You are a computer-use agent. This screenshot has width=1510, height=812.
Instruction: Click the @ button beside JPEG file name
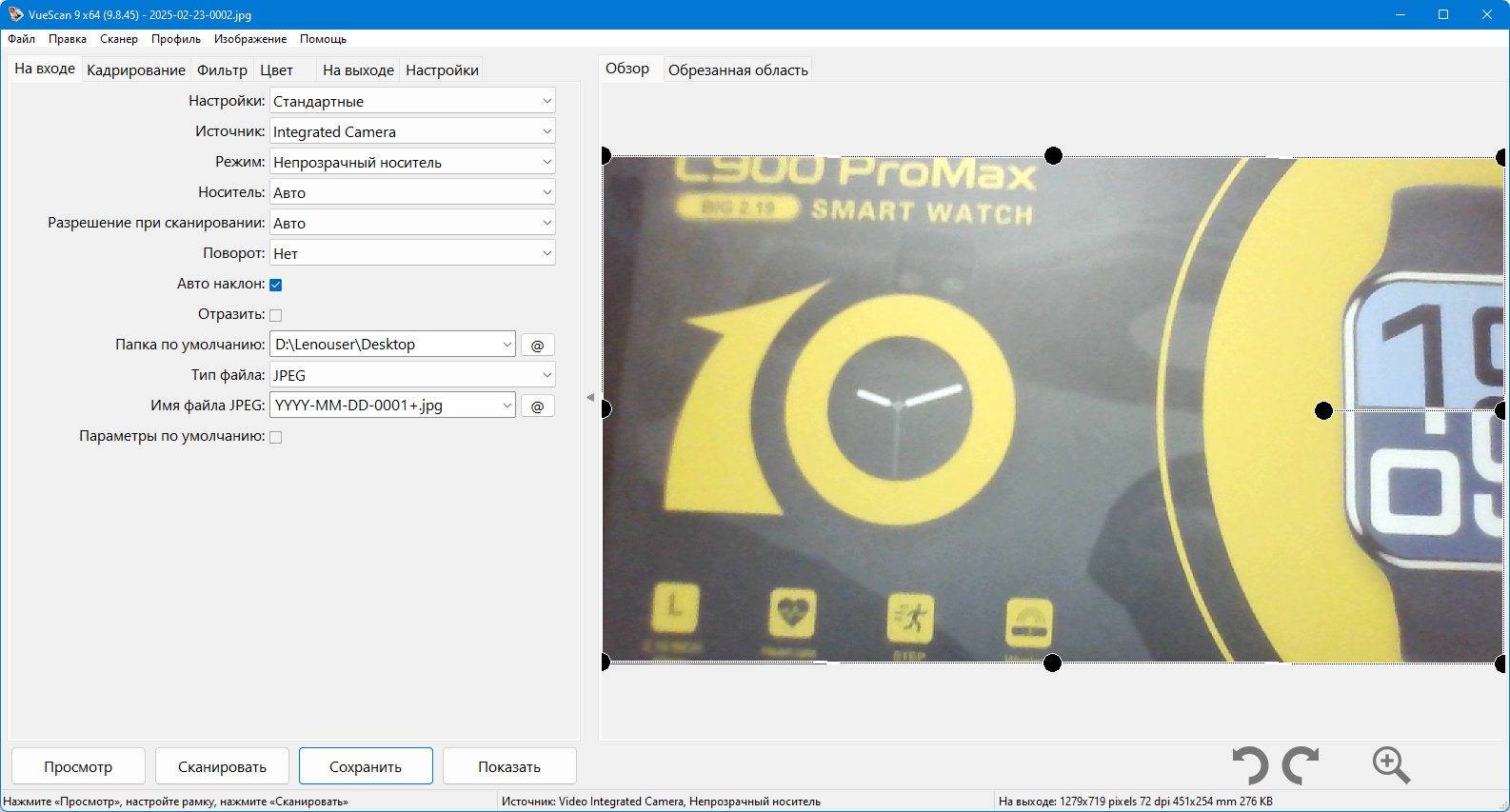coord(537,406)
